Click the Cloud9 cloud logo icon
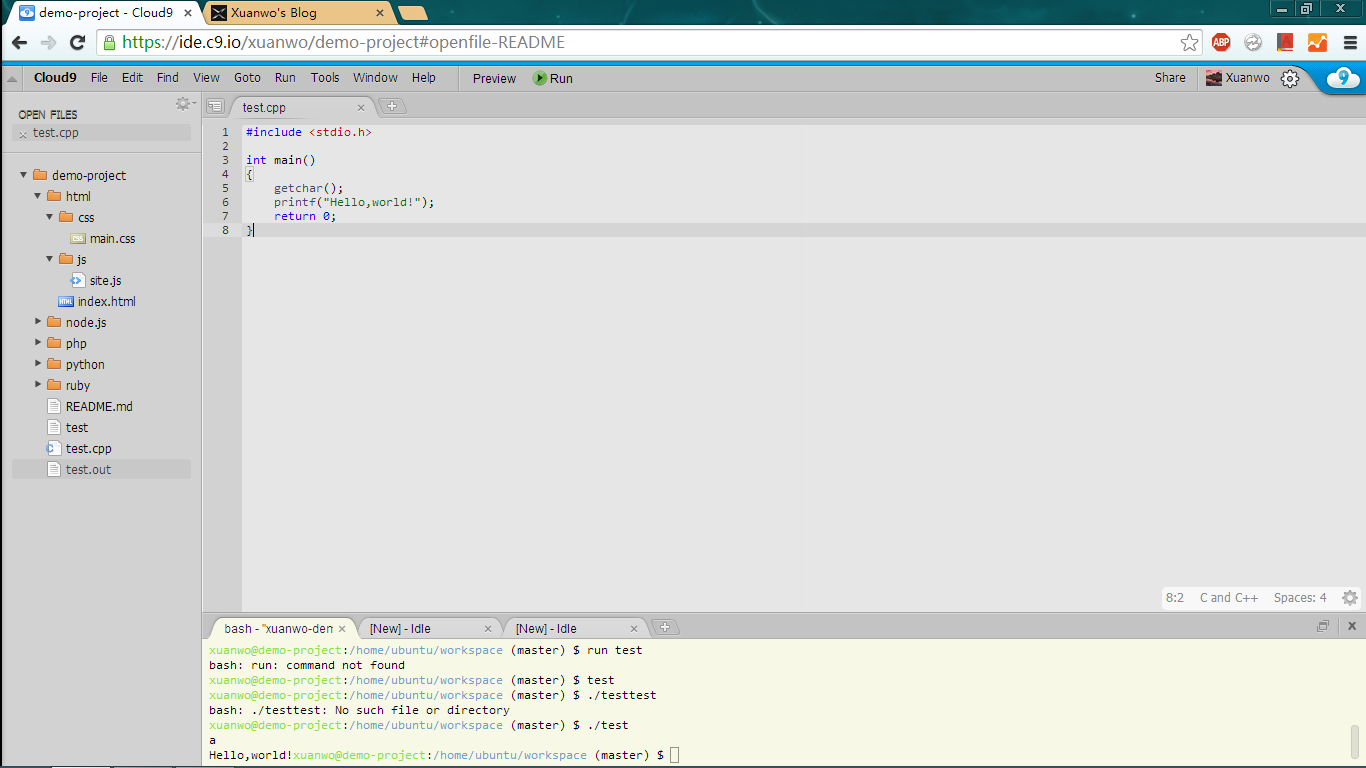The image size is (1366, 768). (x=1342, y=78)
